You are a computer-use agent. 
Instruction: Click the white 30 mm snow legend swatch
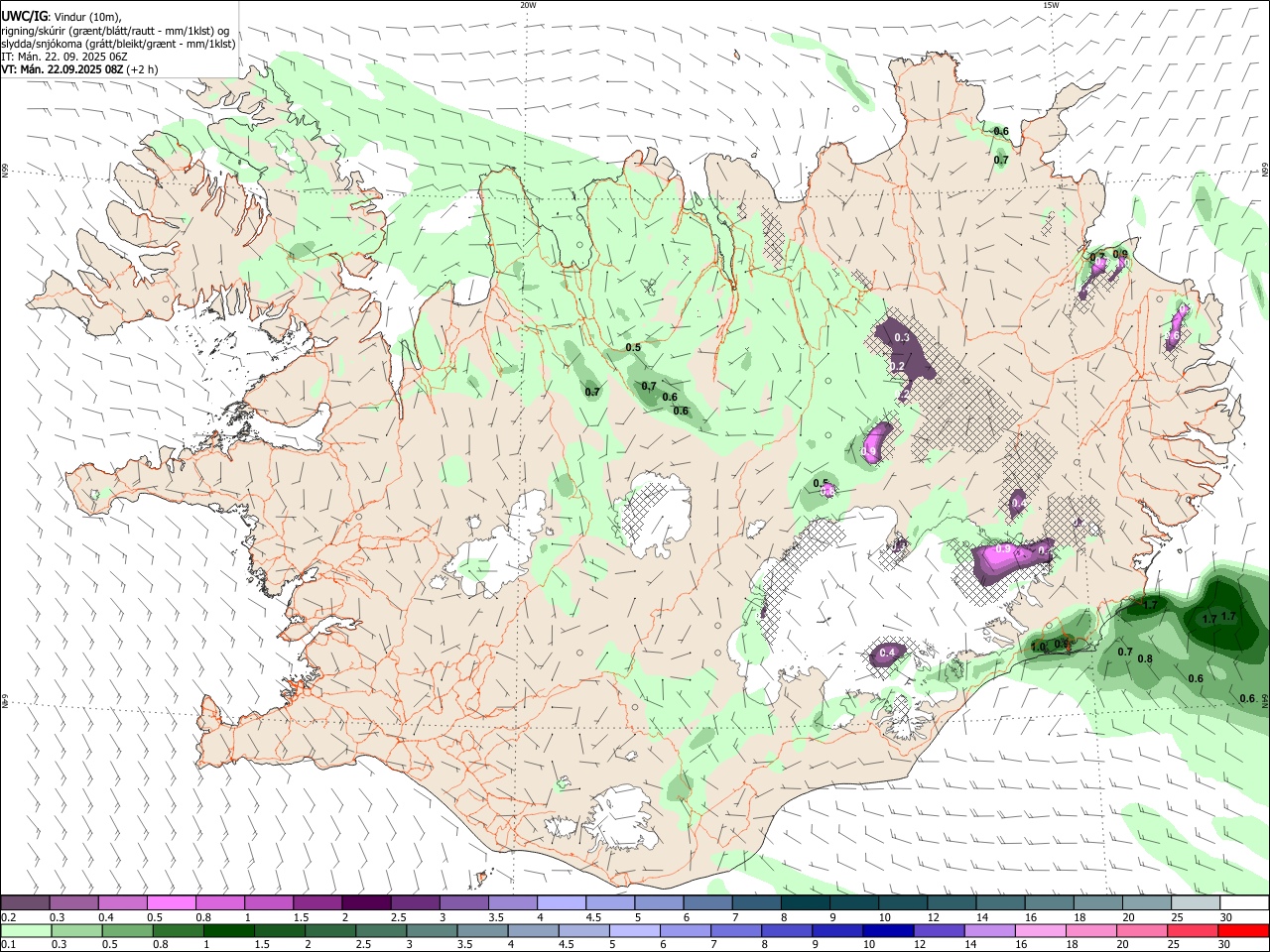tap(1243, 902)
